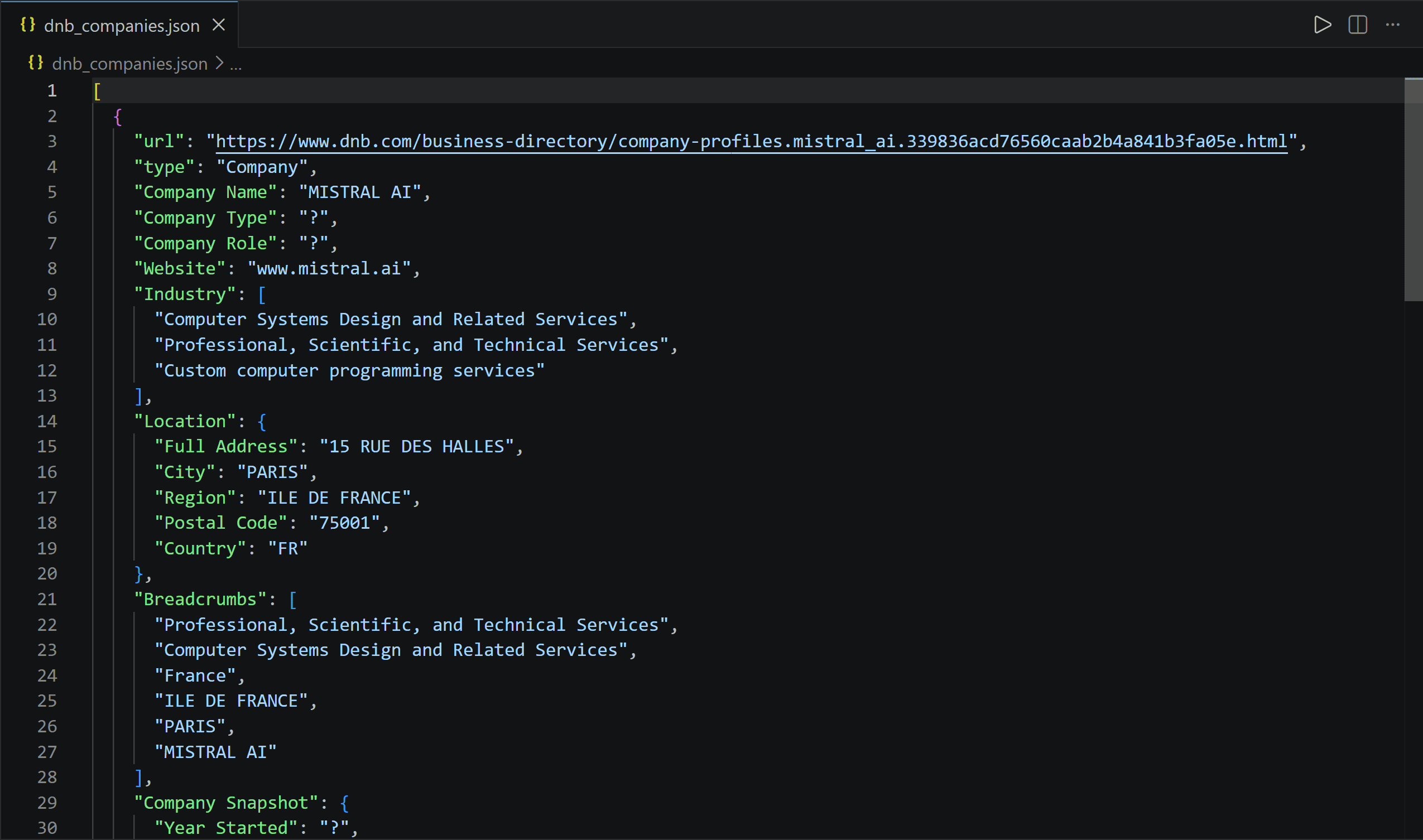Click the "Company Snapshot" key
This screenshot has height=840, width=1423.
pyautogui.click(x=226, y=803)
